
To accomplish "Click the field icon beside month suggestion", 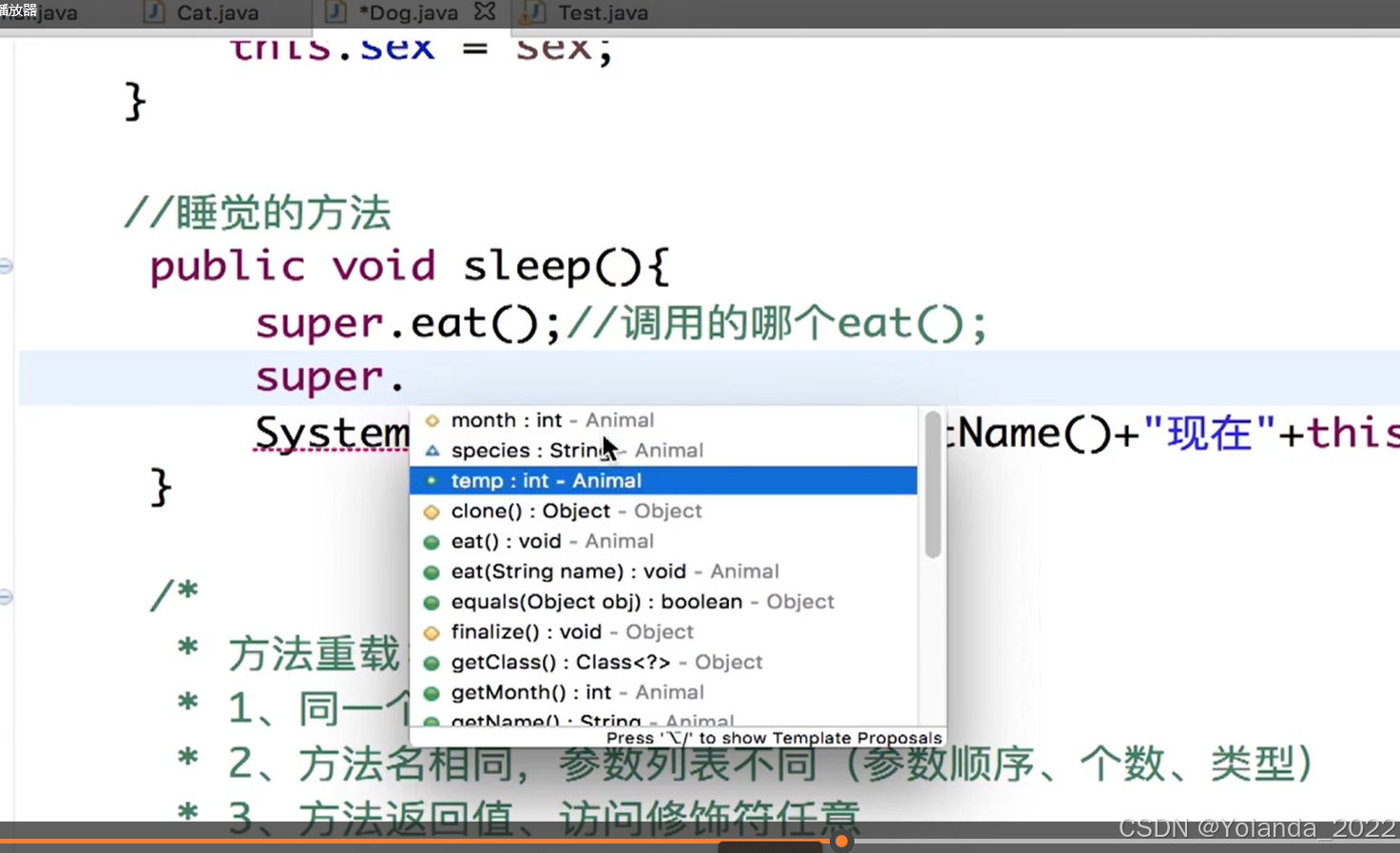I will click(432, 419).
